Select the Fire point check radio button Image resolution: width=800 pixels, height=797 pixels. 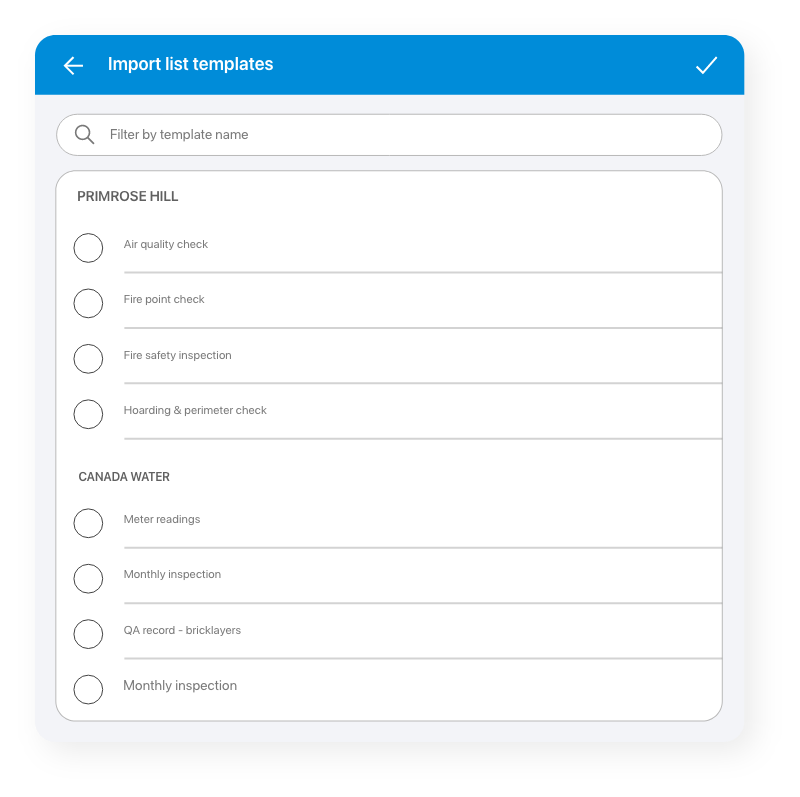[88, 303]
